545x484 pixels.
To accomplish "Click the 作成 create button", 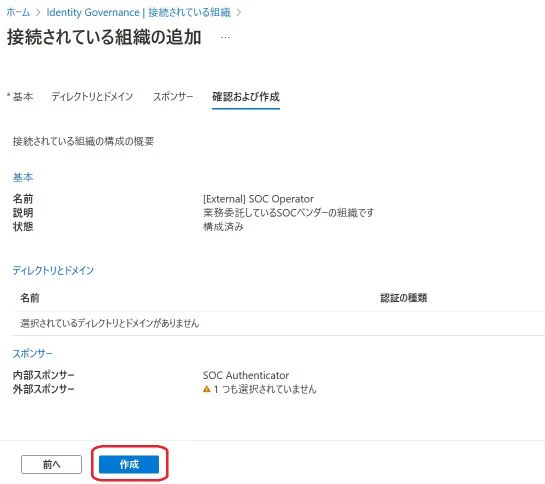I will pyautogui.click(x=129, y=464).
